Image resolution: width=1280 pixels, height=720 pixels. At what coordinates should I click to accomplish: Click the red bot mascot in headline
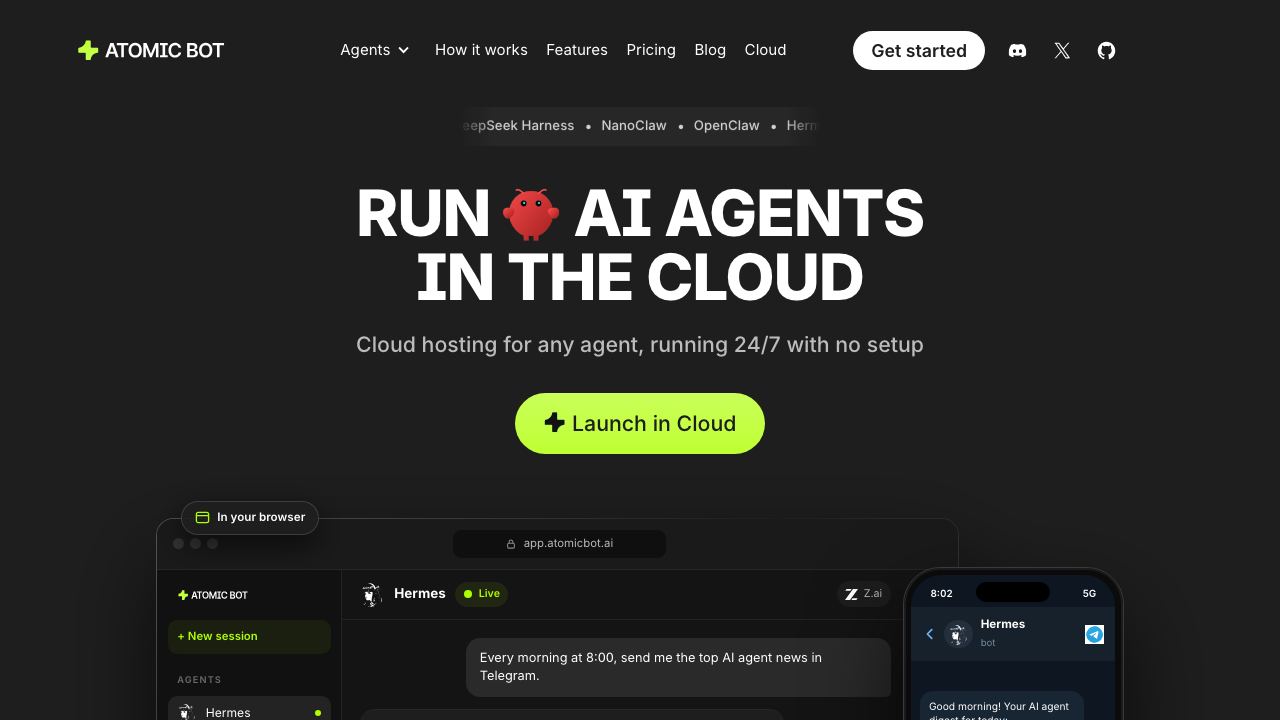pyautogui.click(x=531, y=214)
